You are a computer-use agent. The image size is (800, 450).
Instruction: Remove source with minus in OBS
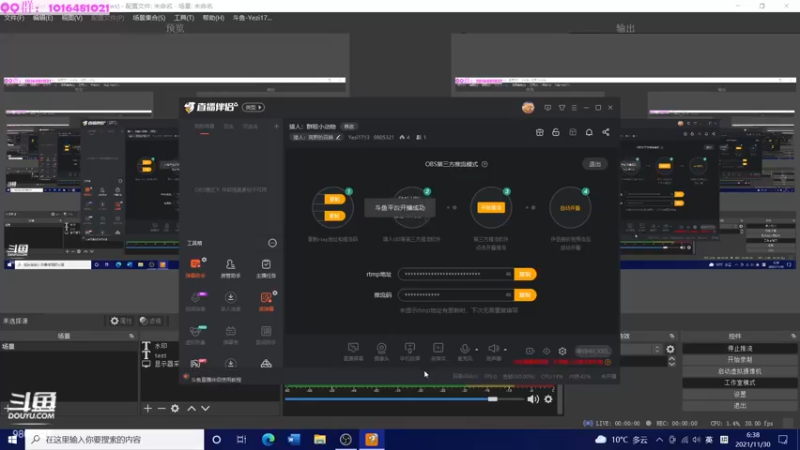click(x=161, y=408)
